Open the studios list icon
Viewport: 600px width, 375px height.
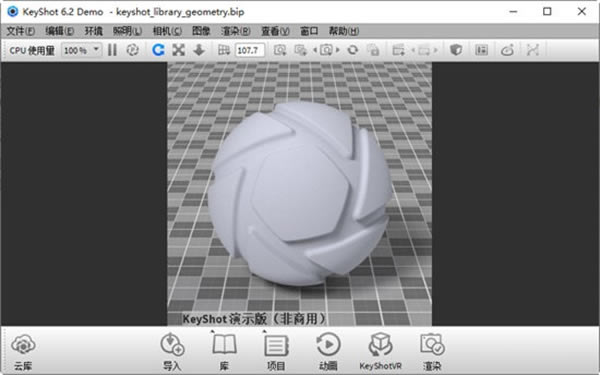point(424,50)
